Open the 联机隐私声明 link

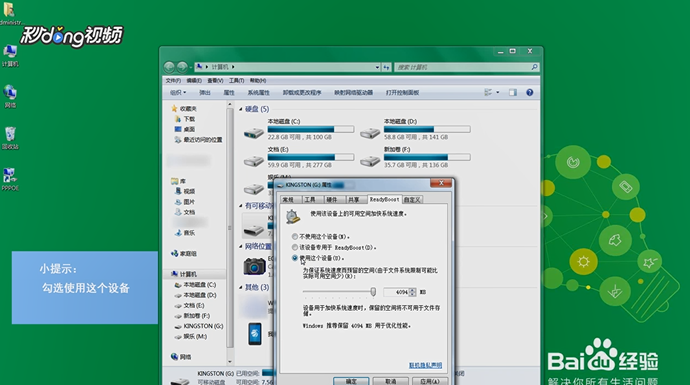(425, 365)
